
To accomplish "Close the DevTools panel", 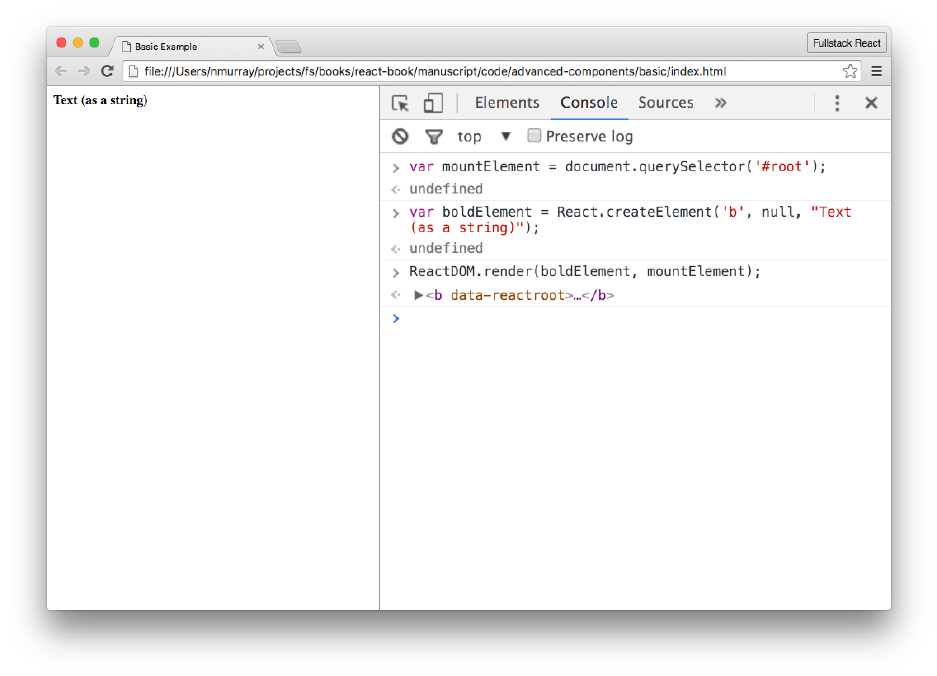I will [871, 103].
